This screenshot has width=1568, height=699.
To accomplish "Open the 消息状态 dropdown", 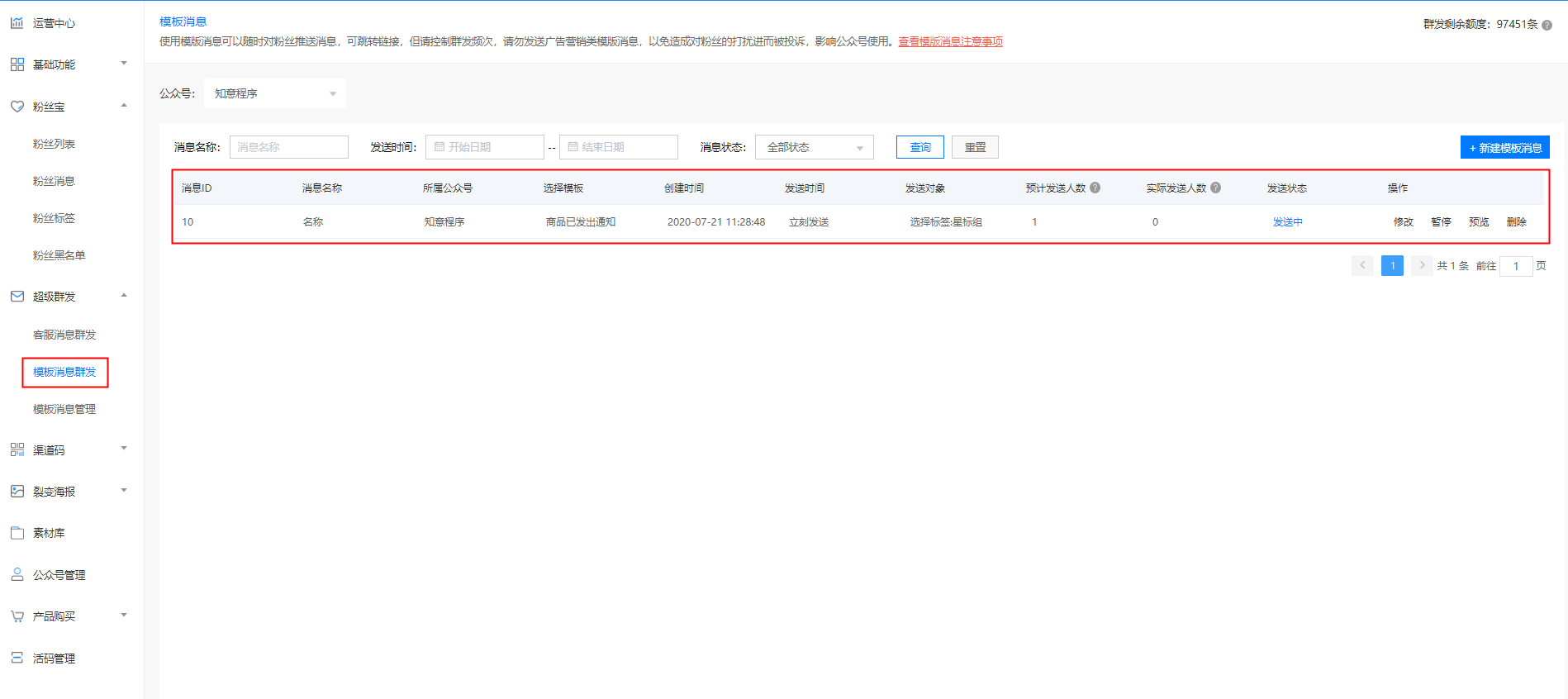I will pos(814,147).
